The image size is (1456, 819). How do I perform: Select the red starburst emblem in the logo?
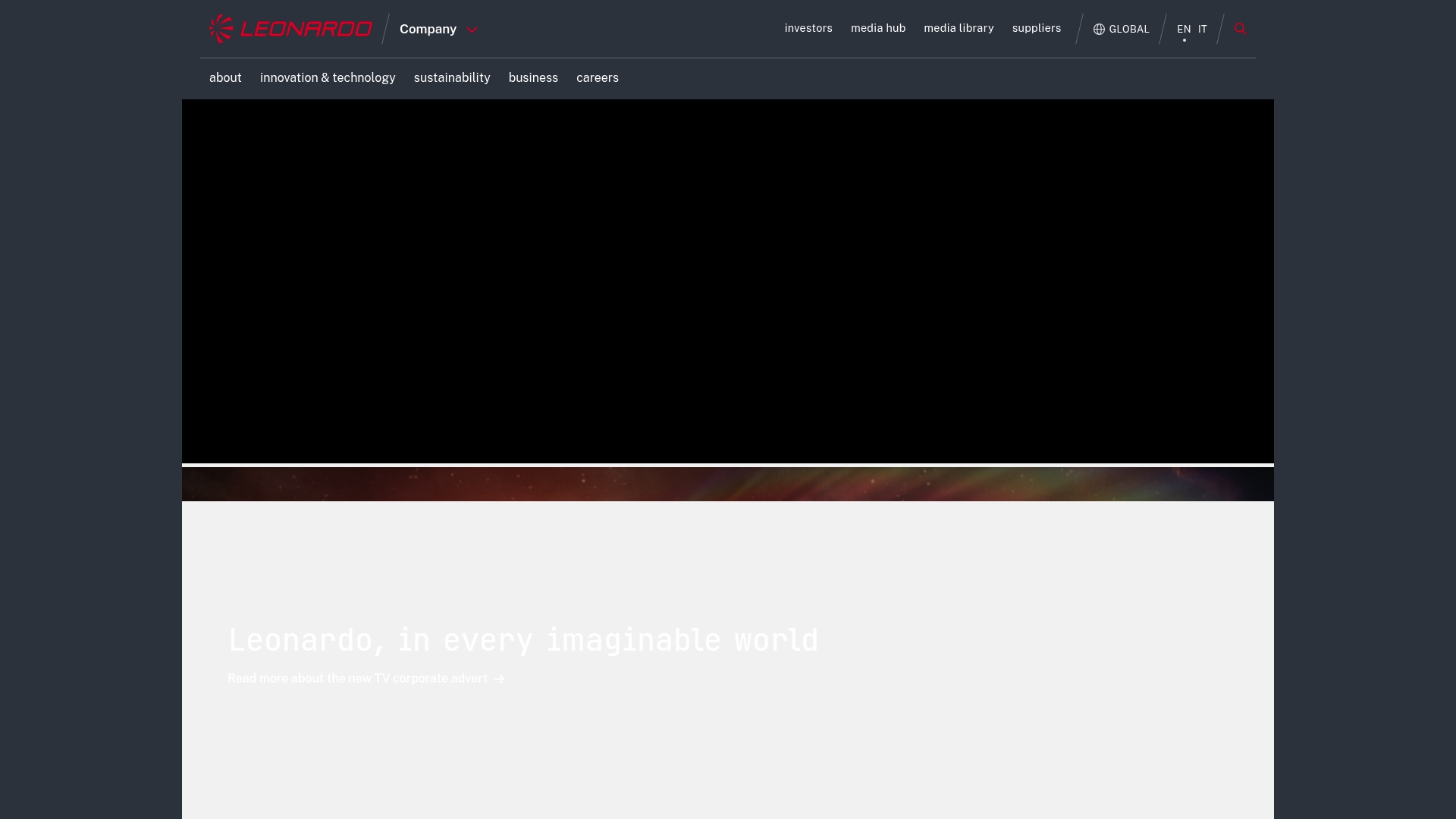[221, 28]
